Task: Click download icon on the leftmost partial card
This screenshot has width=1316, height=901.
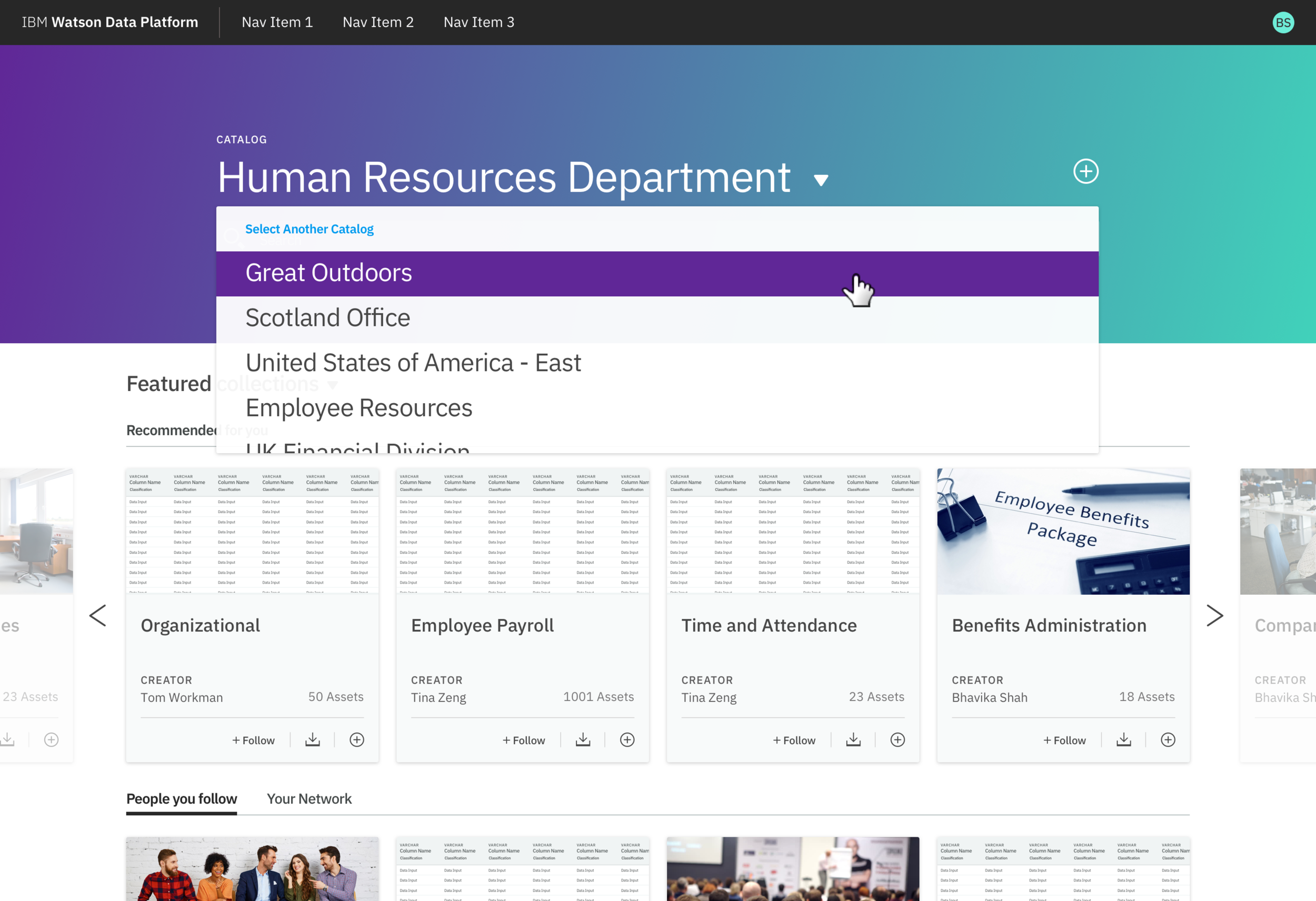Action: 7,739
